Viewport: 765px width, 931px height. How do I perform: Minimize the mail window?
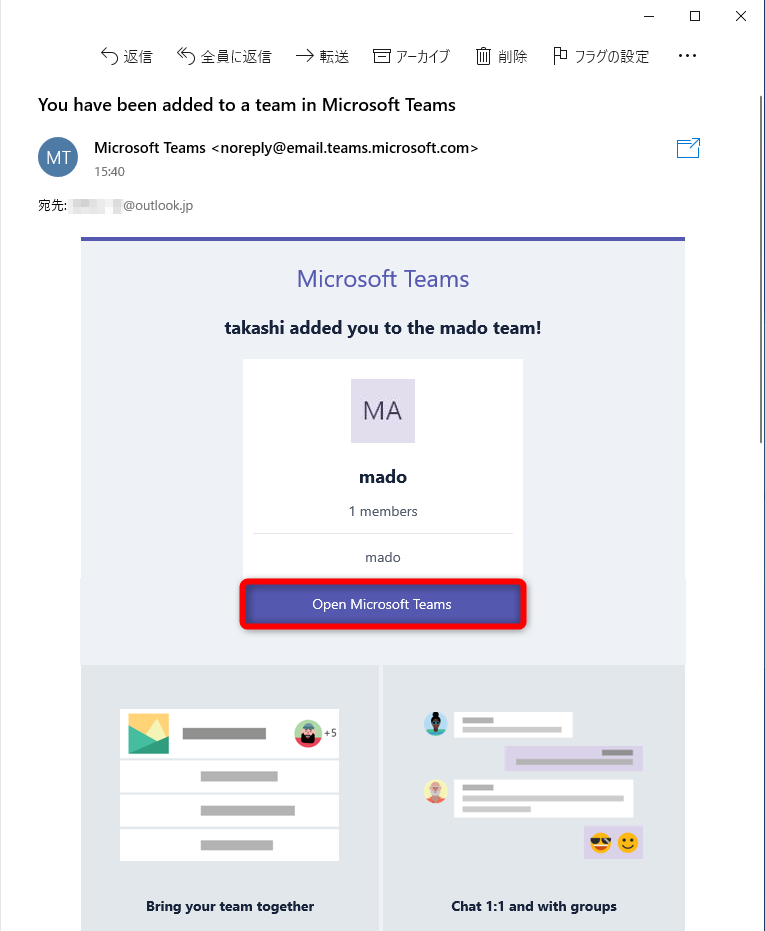point(649,16)
